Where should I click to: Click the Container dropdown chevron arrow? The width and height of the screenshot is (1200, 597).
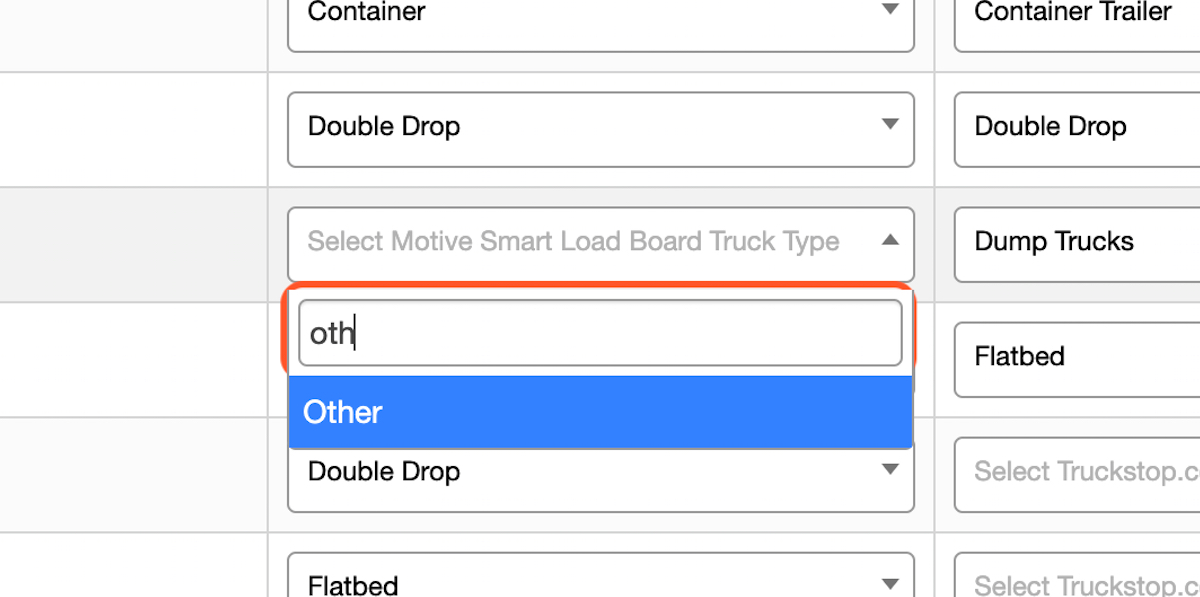tap(888, 8)
